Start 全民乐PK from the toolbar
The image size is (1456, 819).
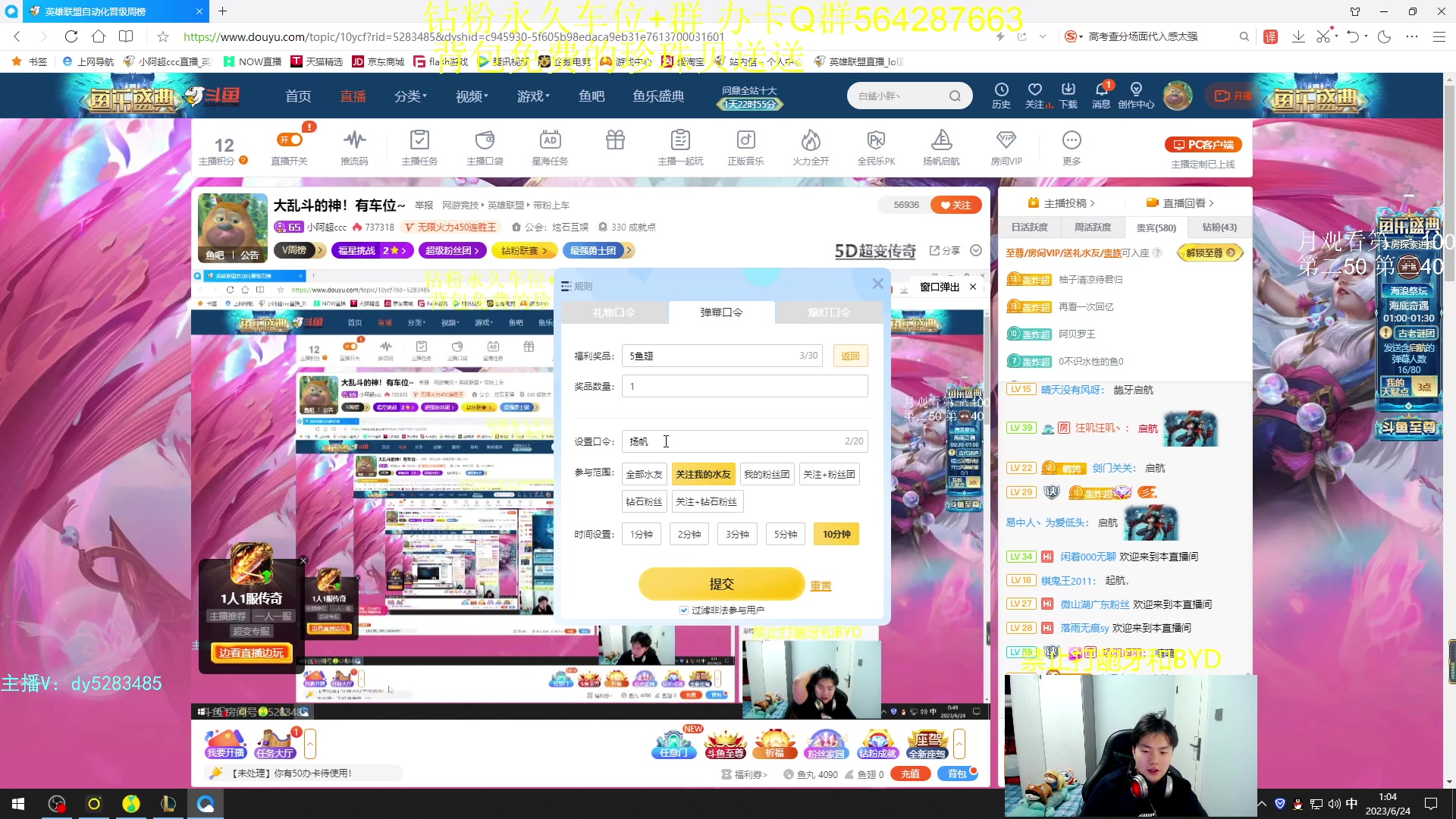[x=876, y=146]
